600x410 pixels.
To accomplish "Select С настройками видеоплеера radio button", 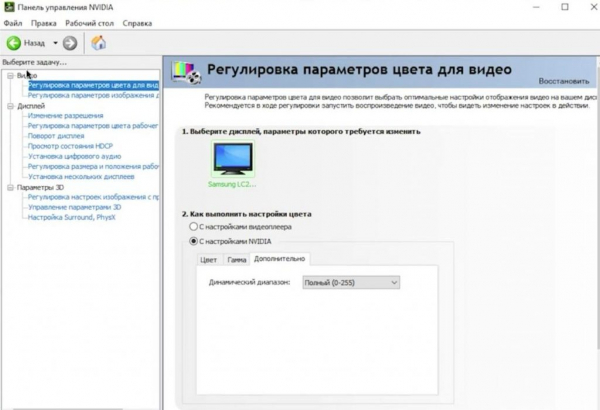I will 194,227.
